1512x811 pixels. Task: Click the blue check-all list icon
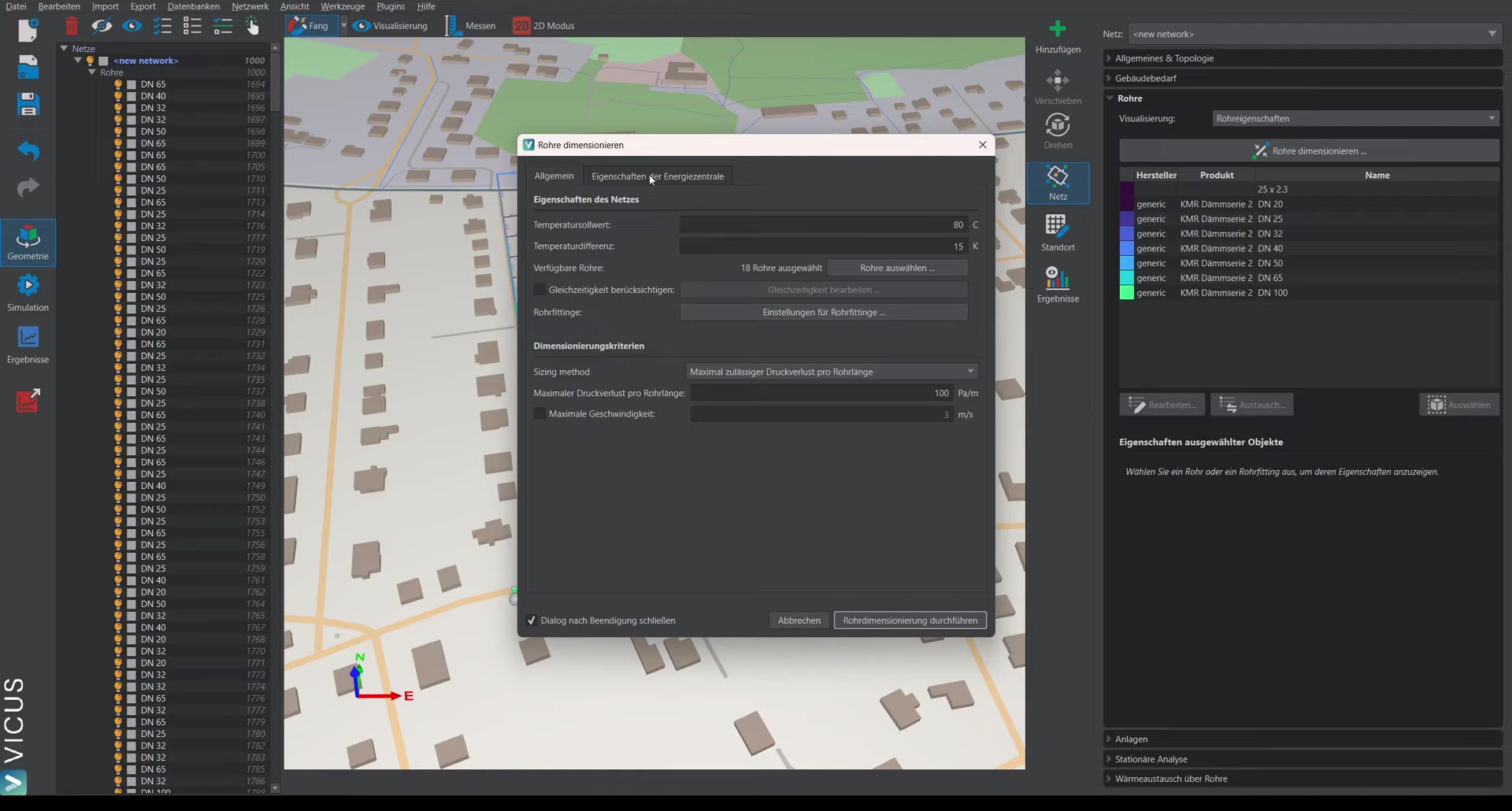162,26
